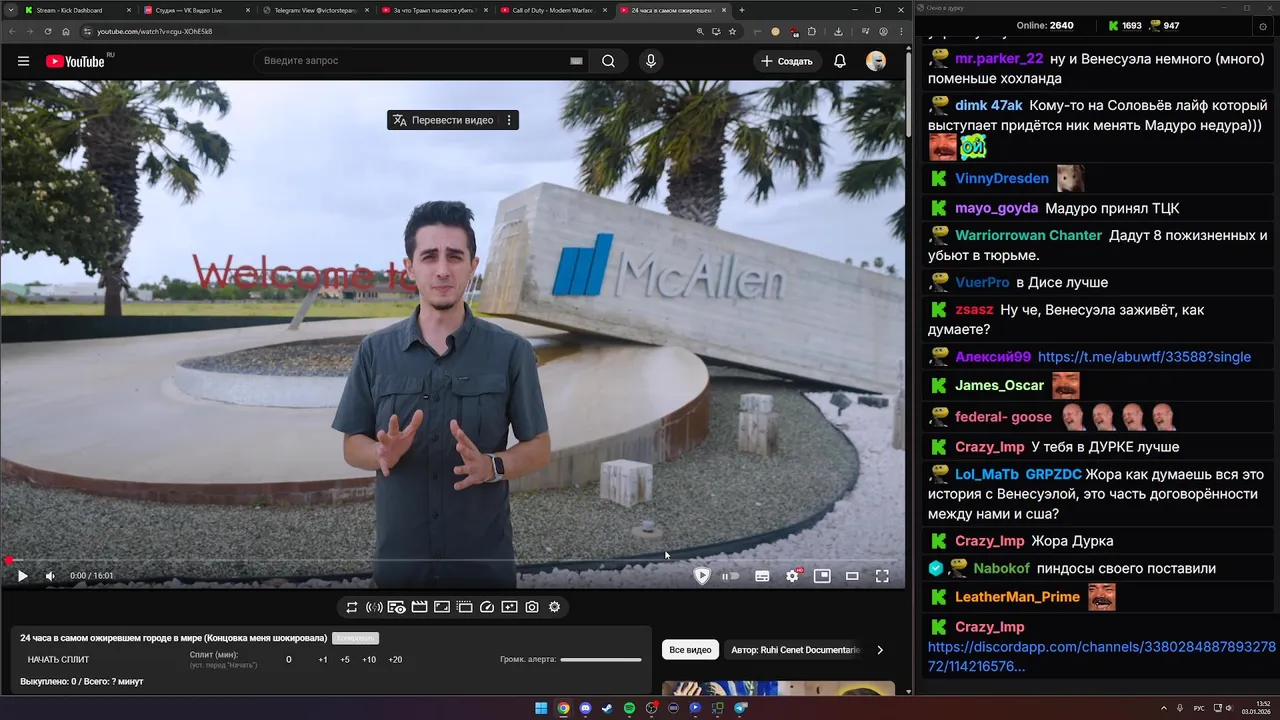The image size is (1280, 720).
Task: Open Steam from taskbar
Action: 607,708
